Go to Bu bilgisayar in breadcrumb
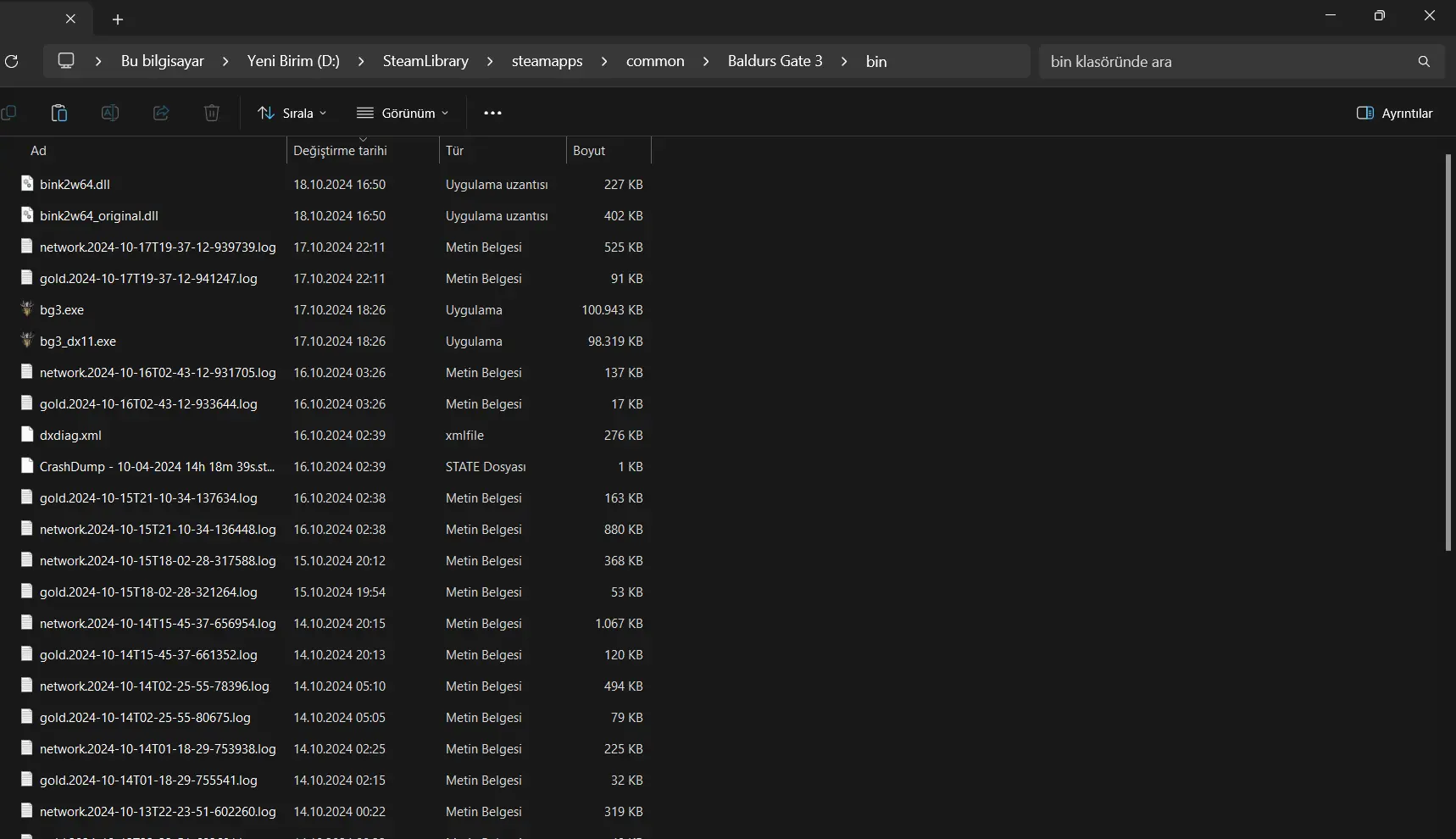This screenshot has height=839, width=1456. click(163, 61)
